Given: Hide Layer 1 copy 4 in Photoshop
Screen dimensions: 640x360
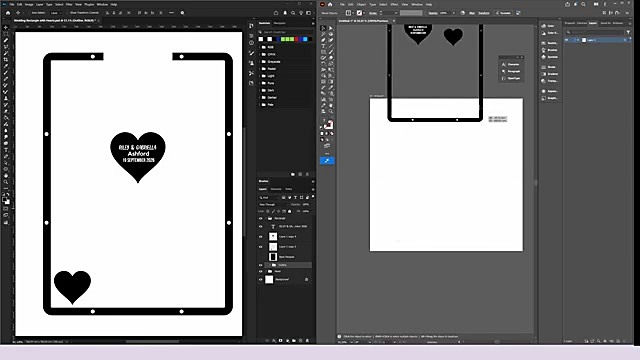Looking at the screenshot, I should 261,236.
